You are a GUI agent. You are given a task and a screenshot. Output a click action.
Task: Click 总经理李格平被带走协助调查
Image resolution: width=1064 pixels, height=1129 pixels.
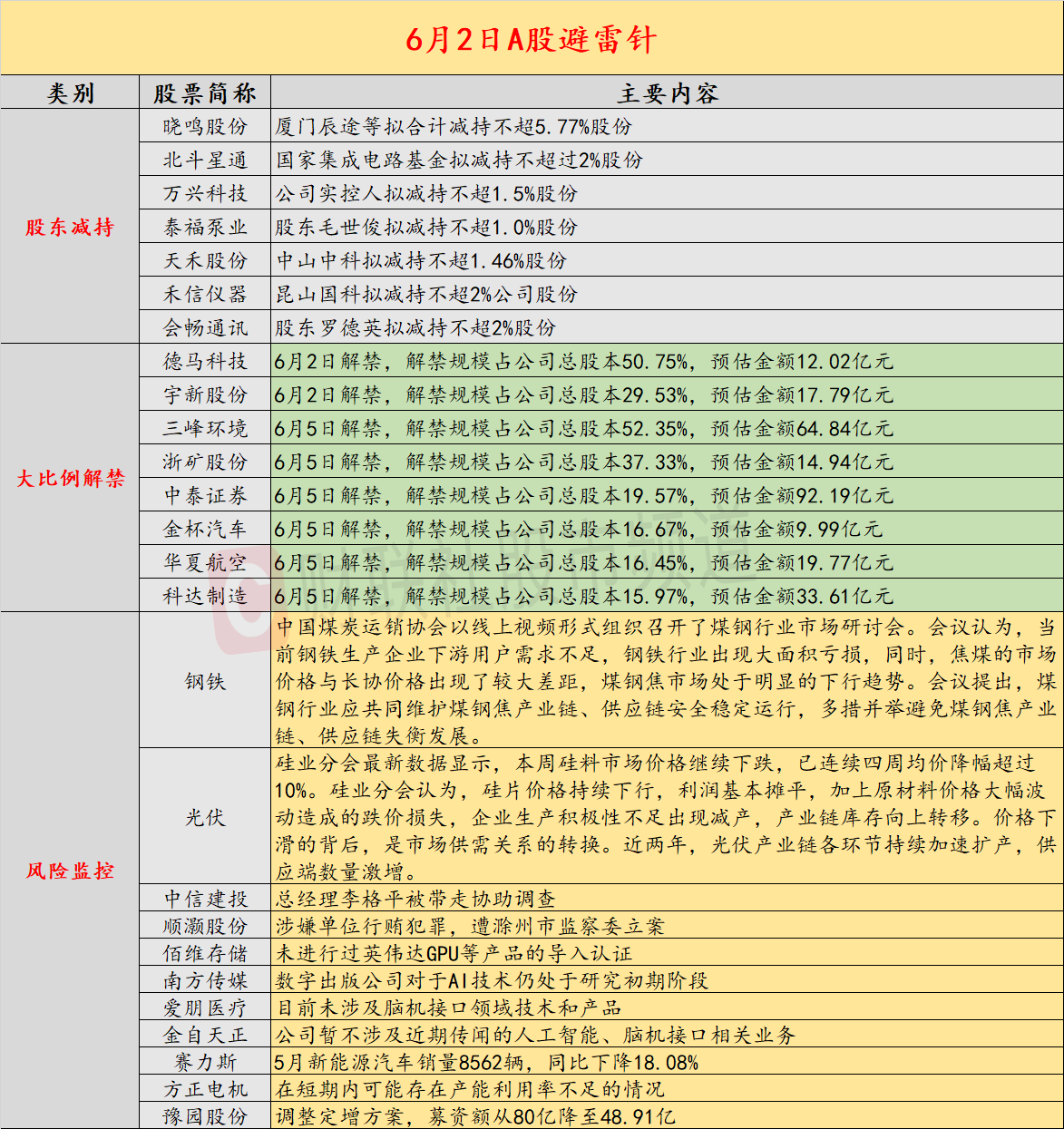(x=415, y=899)
